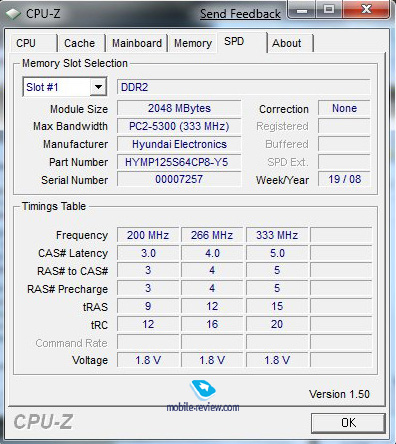
Task: Click the Slot #1 combo box text
Action: [x=42, y=87]
